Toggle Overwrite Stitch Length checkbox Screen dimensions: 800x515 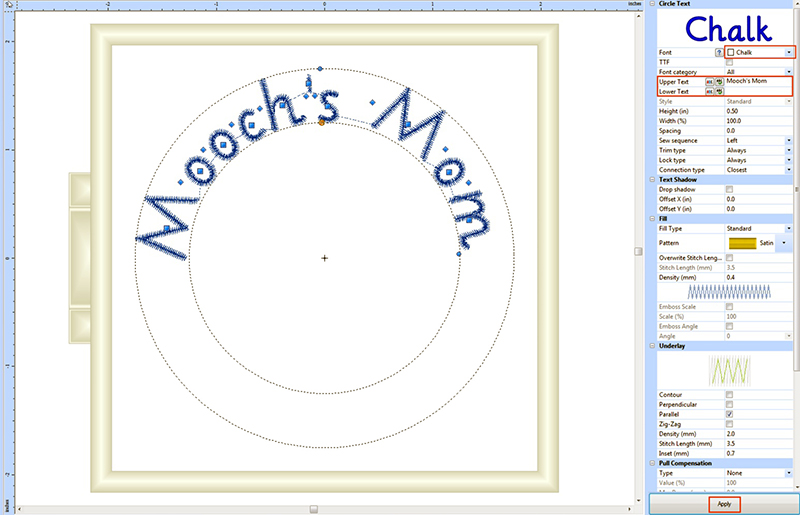tap(730, 258)
